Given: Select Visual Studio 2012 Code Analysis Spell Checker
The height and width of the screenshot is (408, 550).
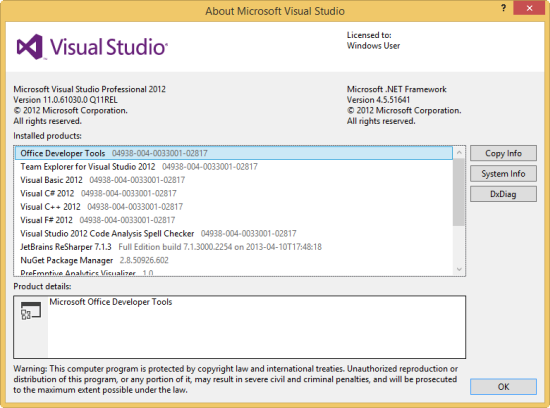Looking at the screenshot, I should click(x=234, y=233).
